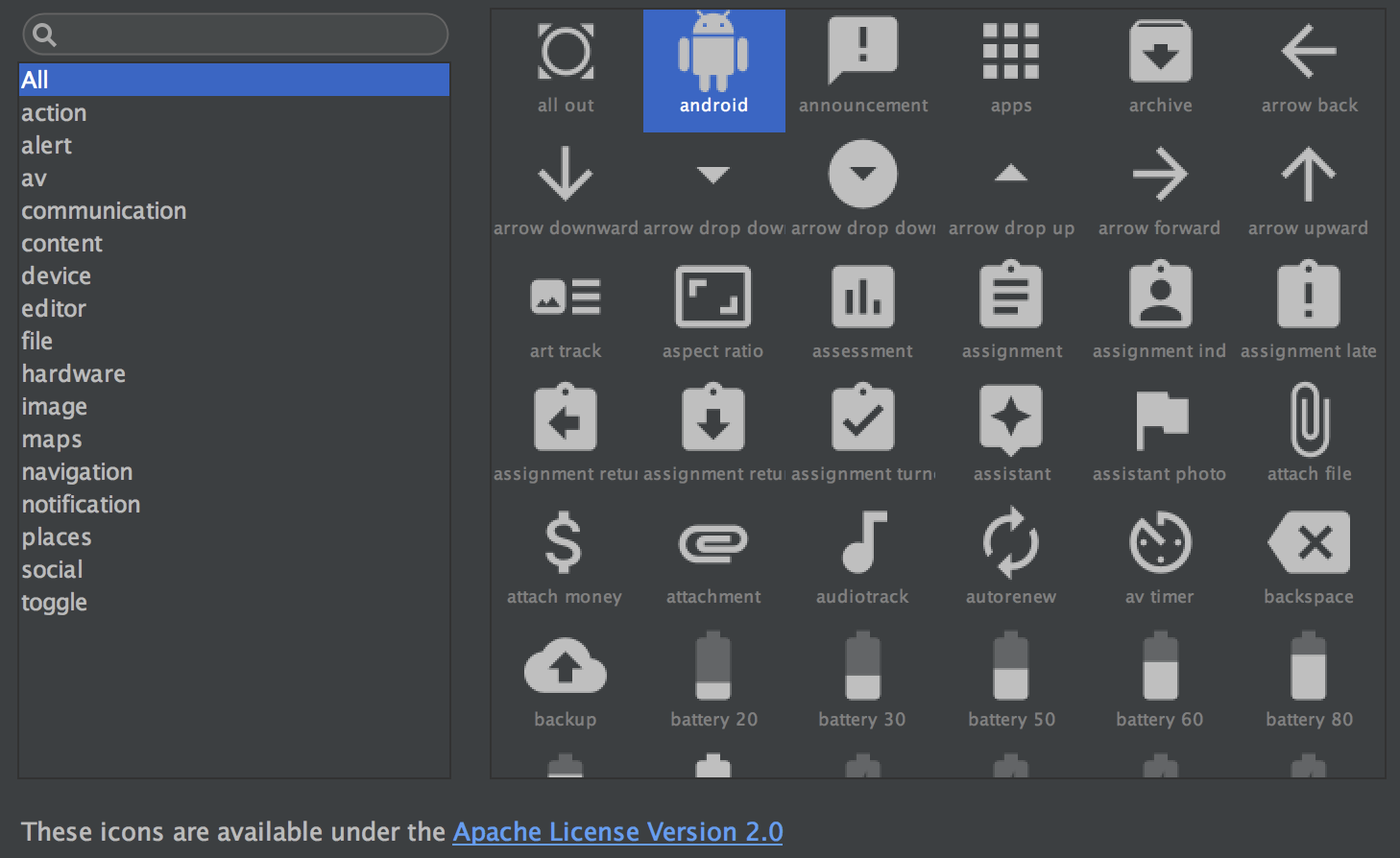Click inside the search field

click(x=233, y=34)
